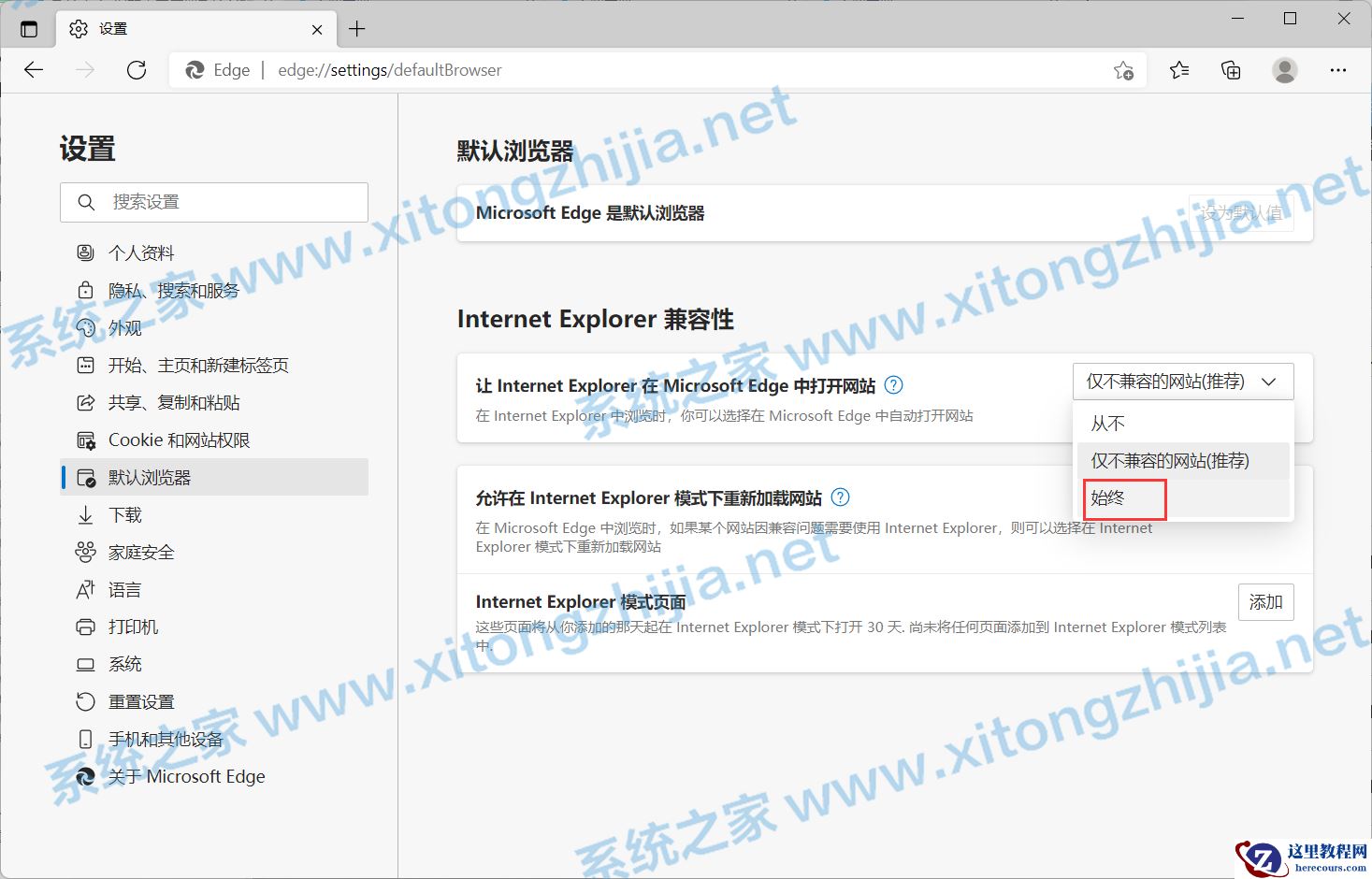Click the 添加 button for IE mode pages

[1265, 602]
